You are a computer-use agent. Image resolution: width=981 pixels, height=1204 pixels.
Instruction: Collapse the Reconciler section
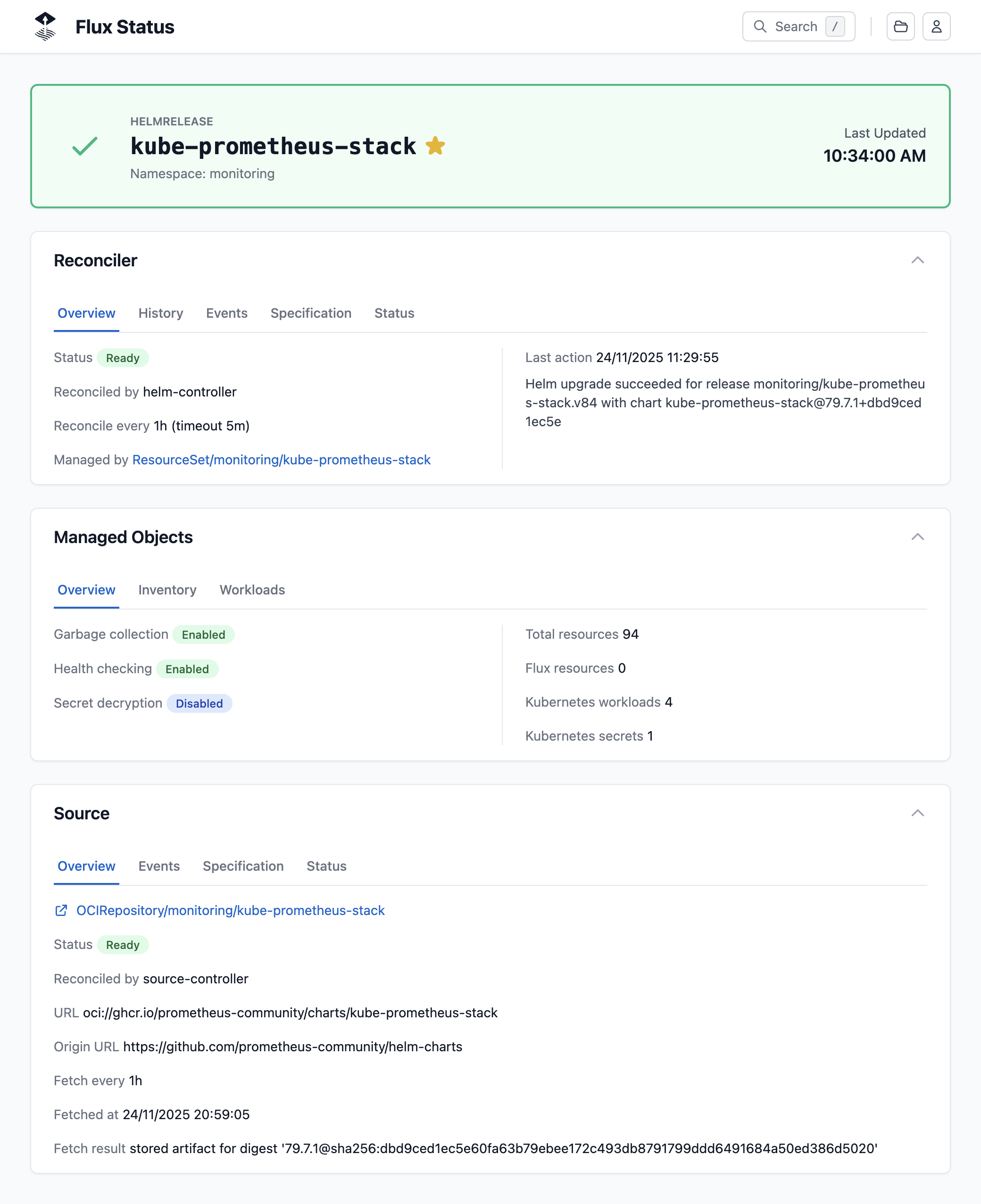pos(918,260)
